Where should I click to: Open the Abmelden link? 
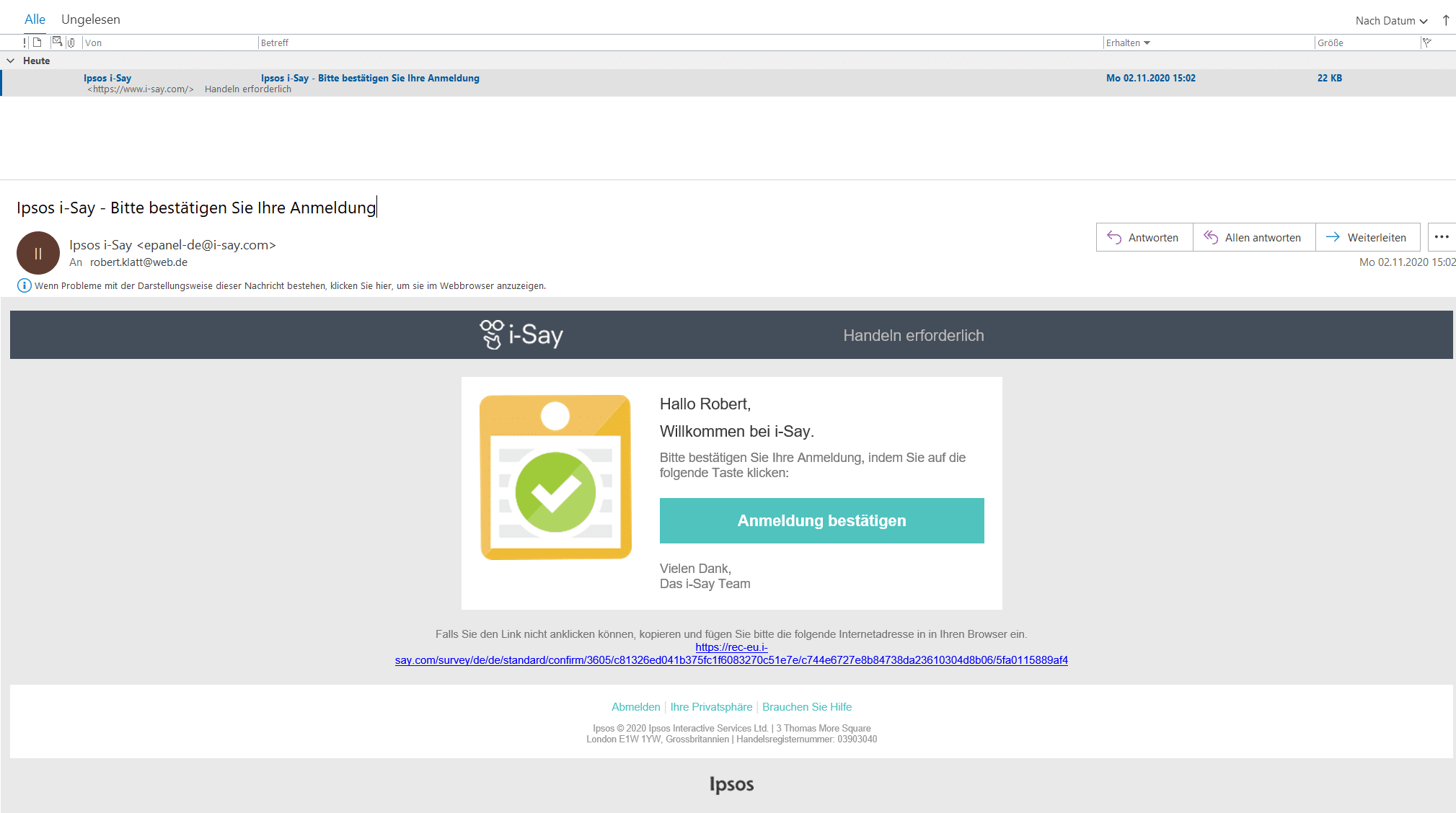635,707
